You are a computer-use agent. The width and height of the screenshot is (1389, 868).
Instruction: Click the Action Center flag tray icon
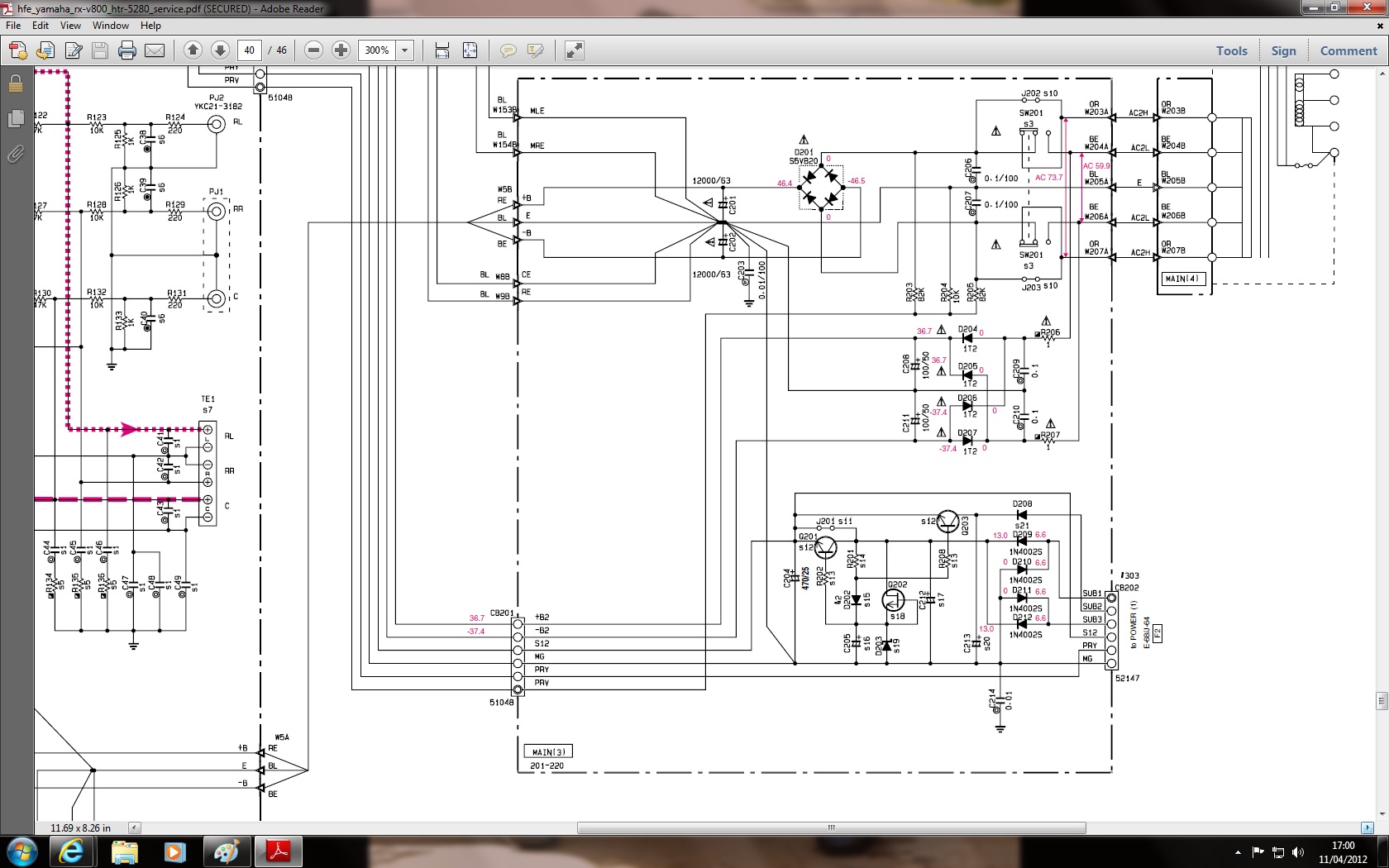click(1258, 852)
